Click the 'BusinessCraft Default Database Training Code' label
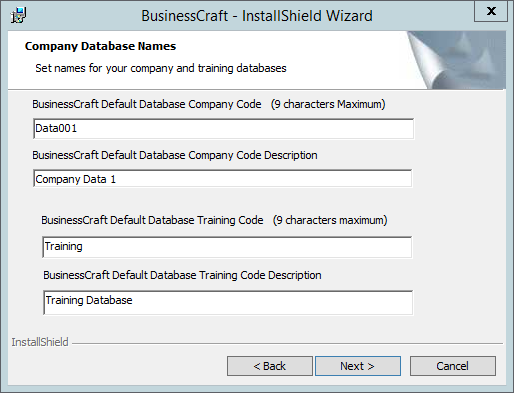Image resolution: width=514 pixels, height=393 pixels. coord(152,220)
